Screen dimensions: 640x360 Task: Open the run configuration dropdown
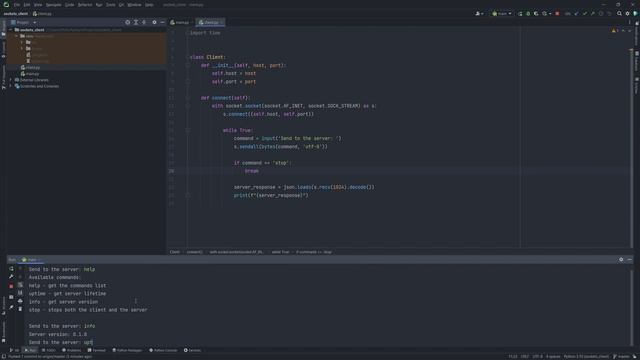coord(502,13)
